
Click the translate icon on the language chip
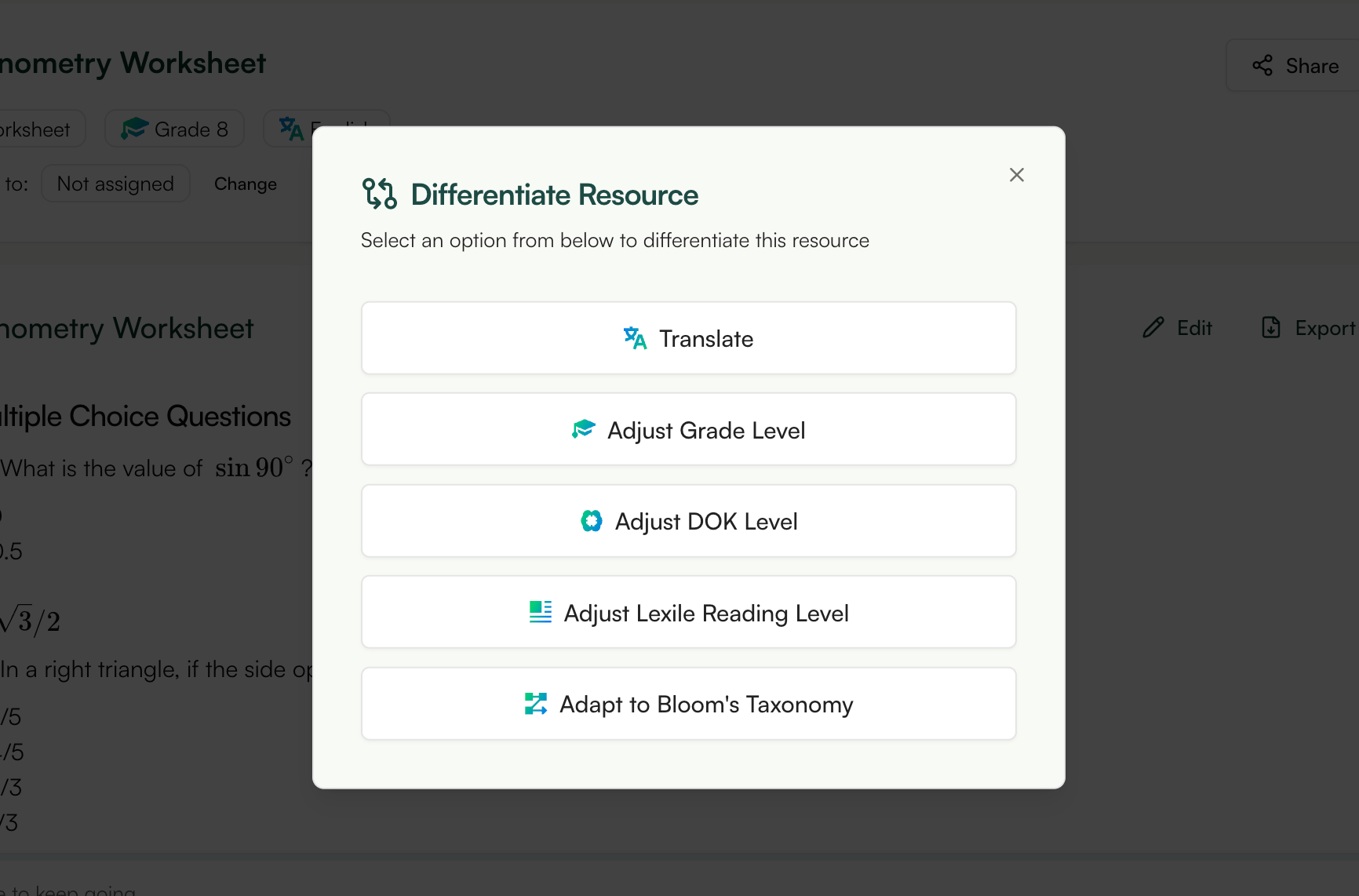[290, 128]
